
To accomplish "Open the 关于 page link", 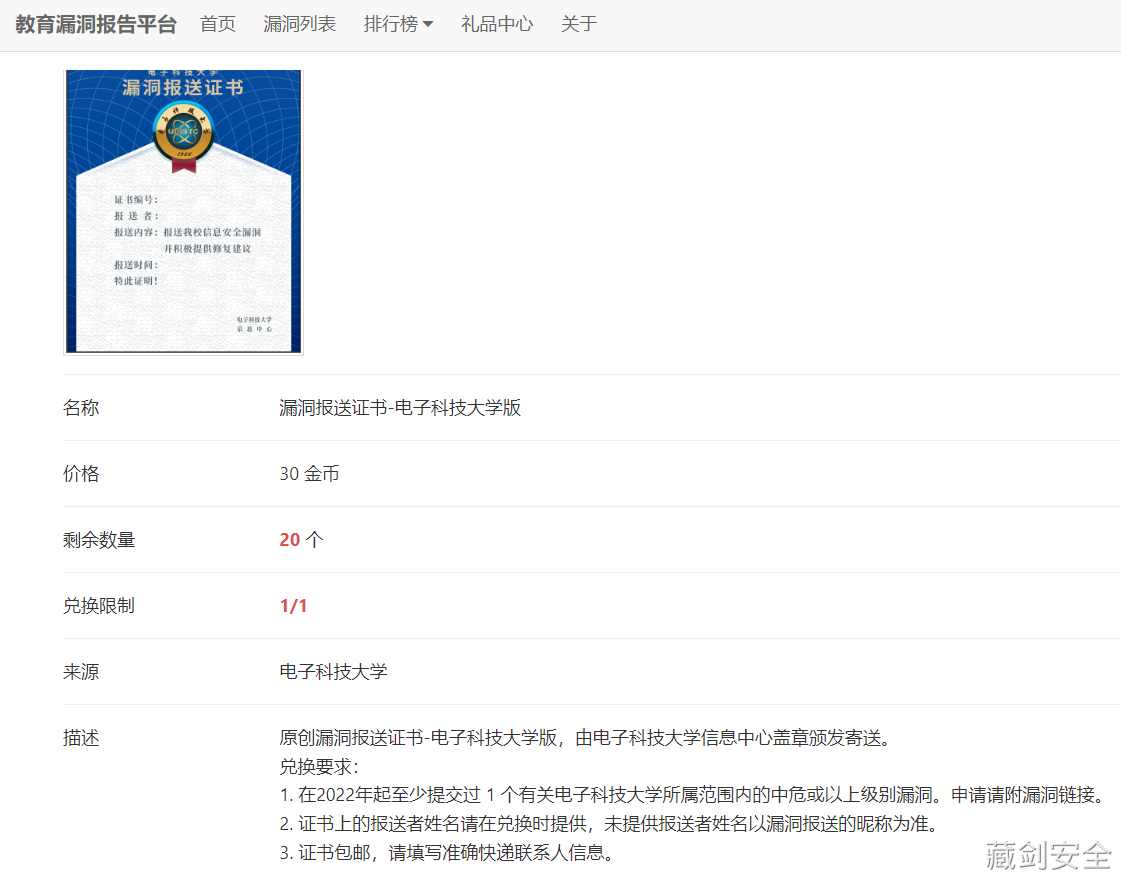I will [579, 24].
